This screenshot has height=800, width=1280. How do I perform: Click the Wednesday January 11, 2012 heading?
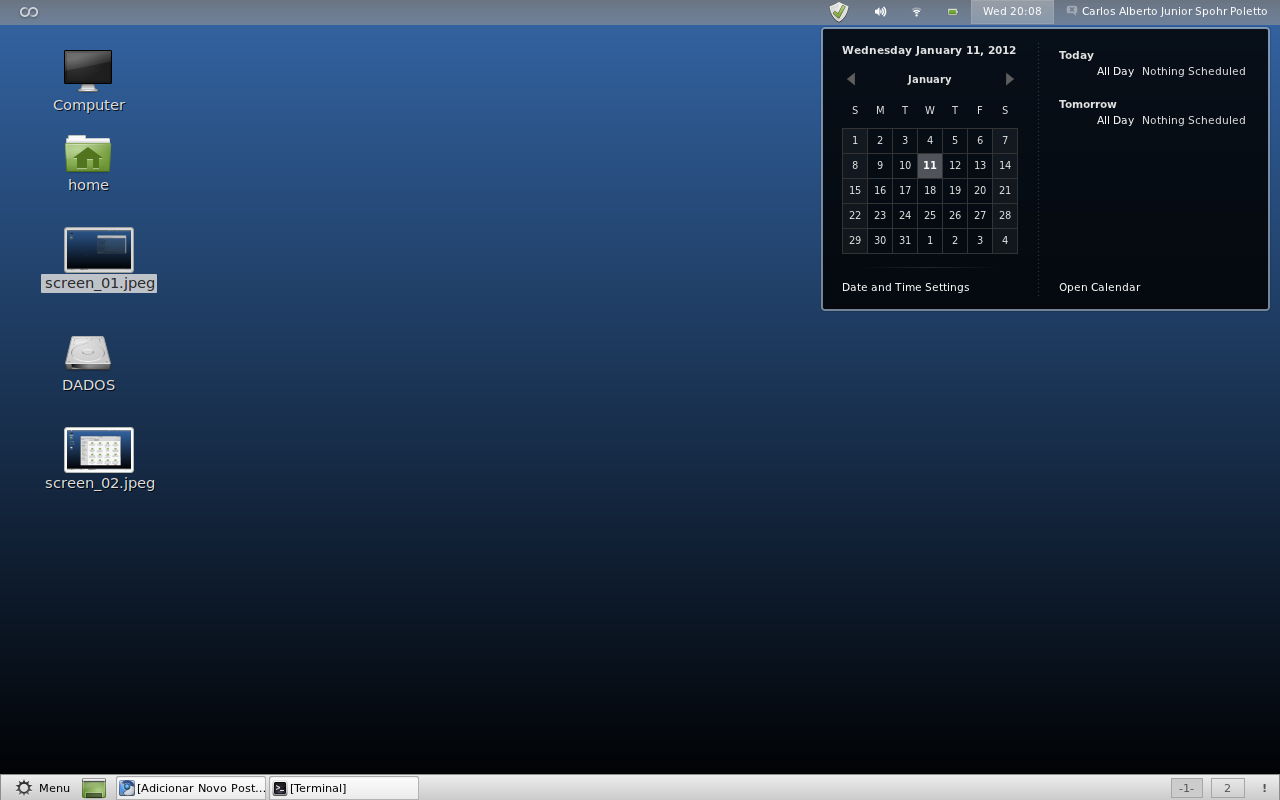[x=929, y=50]
